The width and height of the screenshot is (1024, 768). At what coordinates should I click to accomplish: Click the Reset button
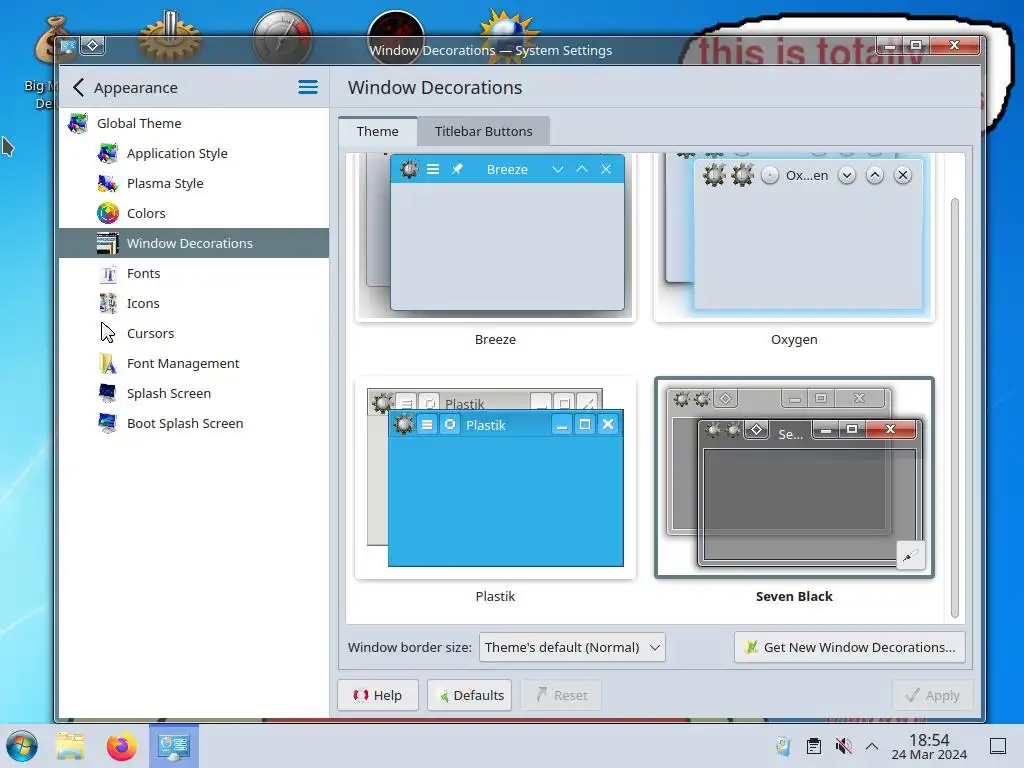[561, 696]
